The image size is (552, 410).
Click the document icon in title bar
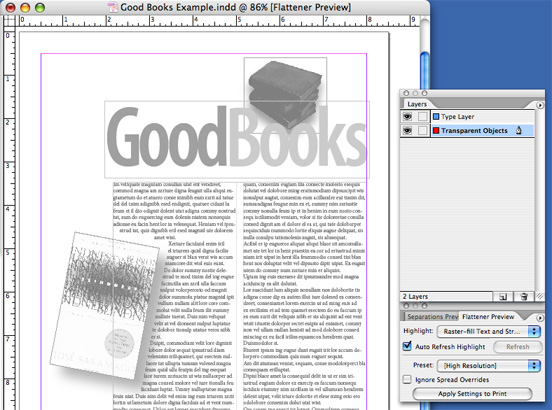112,7
